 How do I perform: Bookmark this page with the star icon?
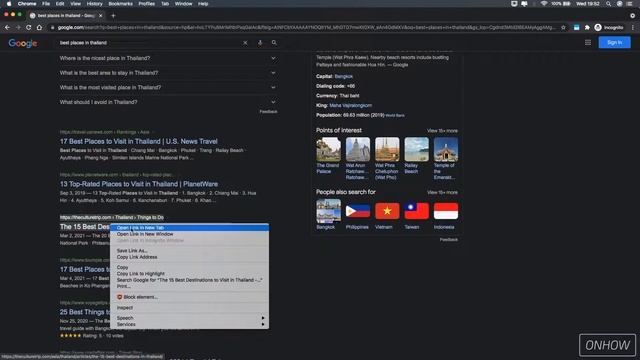(x=563, y=27)
